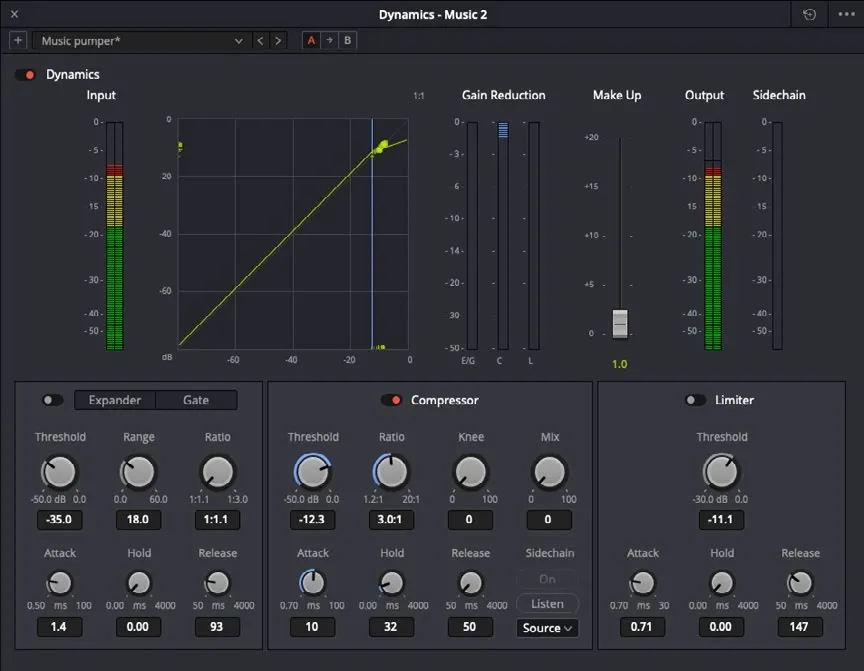The height and width of the screenshot is (671, 864).
Task: Copy A to B arrow icon
Action: point(330,40)
